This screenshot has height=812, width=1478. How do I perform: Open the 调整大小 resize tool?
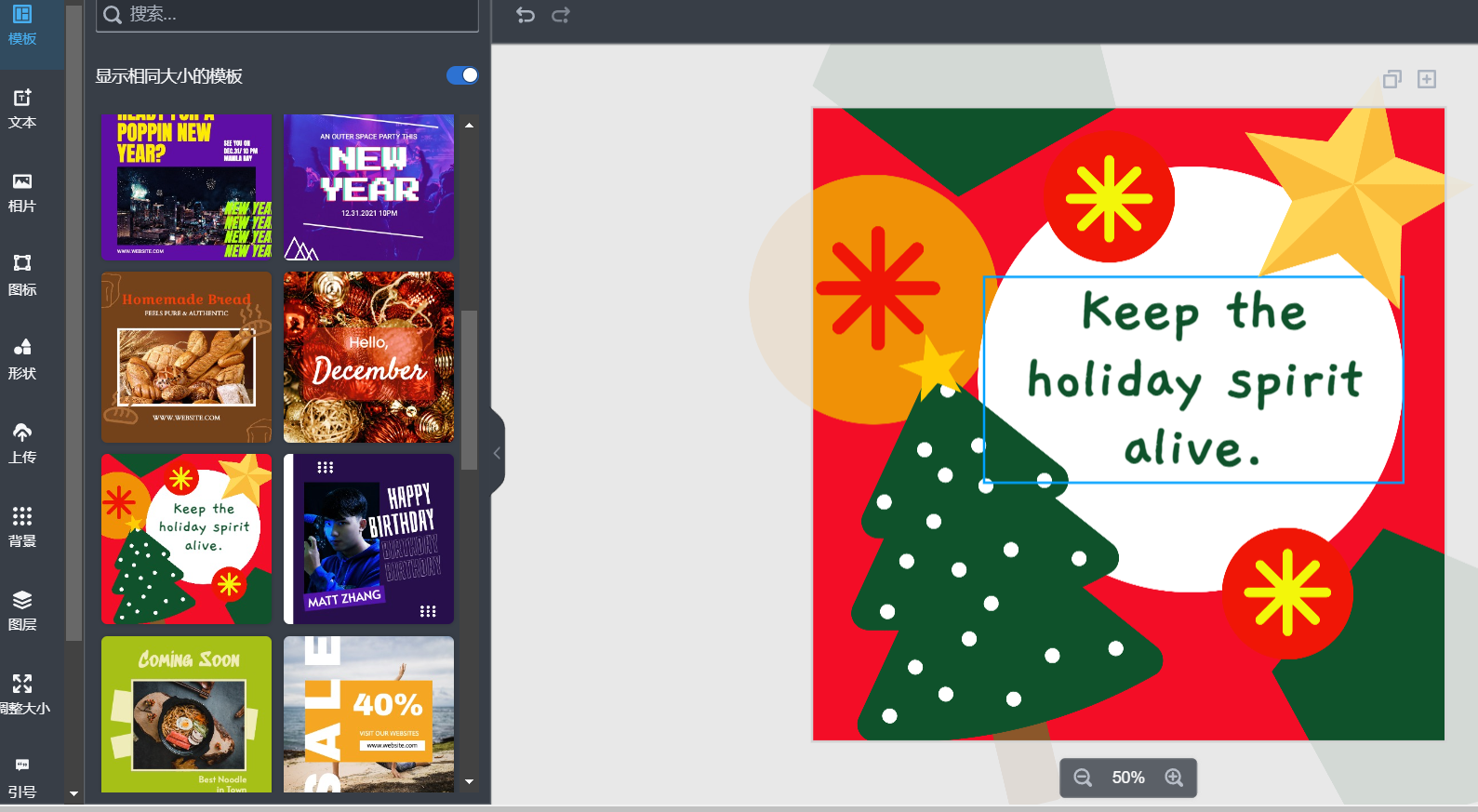(22, 695)
